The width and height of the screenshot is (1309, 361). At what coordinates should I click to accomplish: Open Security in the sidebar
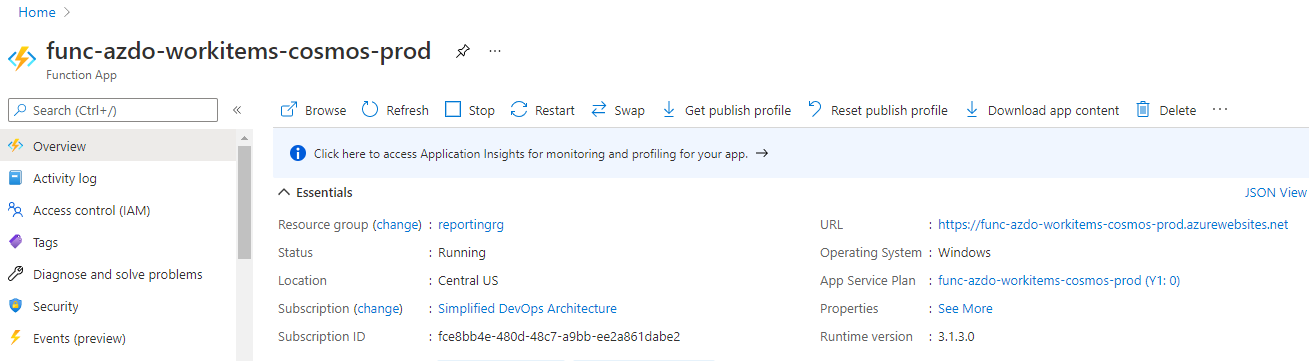pos(118,306)
